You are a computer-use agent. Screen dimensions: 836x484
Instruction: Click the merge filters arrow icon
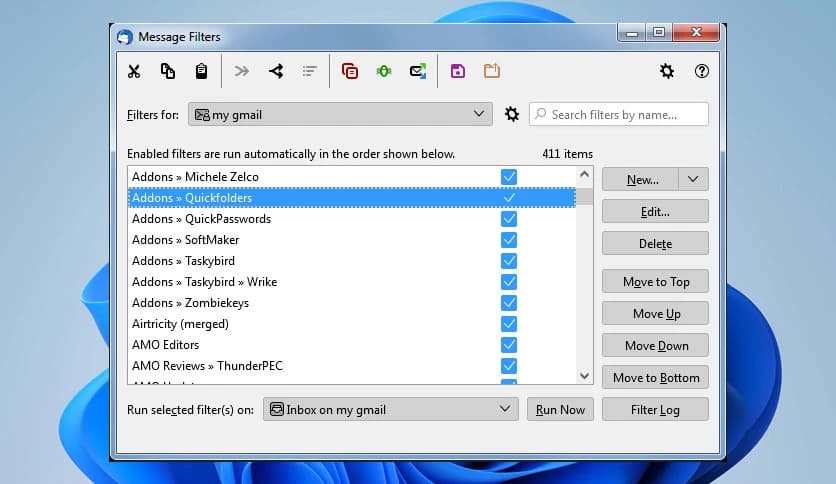[x=276, y=71]
